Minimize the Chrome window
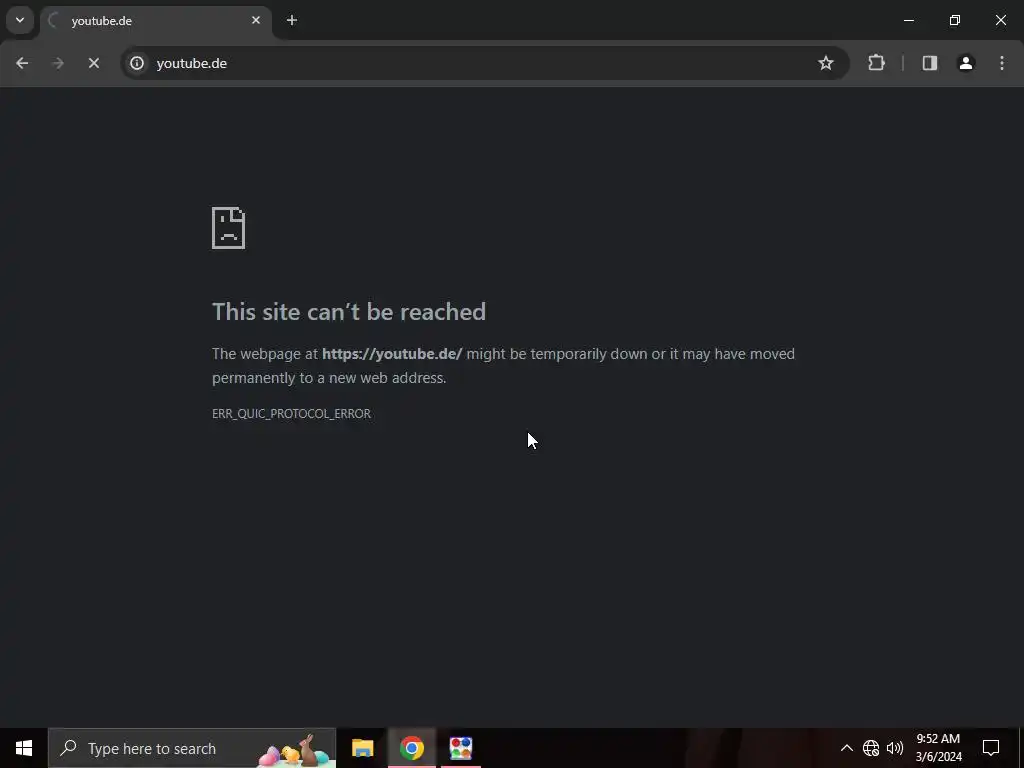The image size is (1024, 768). pyautogui.click(x=908, y=21)
